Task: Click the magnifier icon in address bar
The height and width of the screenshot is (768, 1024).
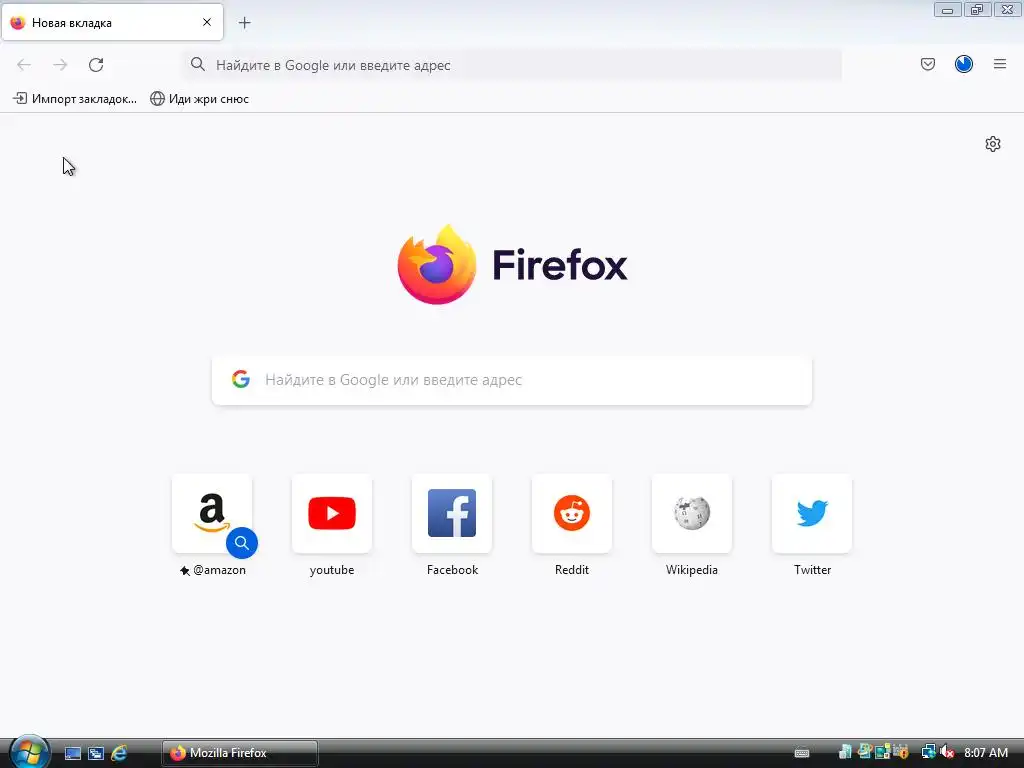Action: click(197, 64)
